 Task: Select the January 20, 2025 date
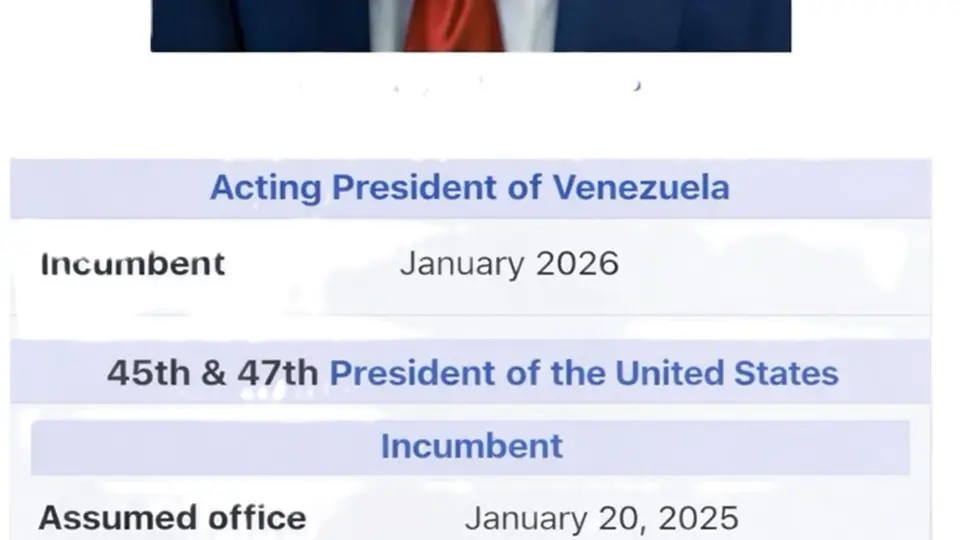coord(601,518)
